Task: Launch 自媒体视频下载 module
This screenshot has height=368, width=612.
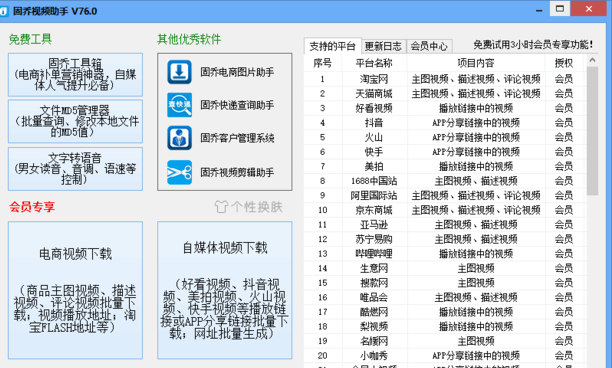Action: click(x=224, y=290)
